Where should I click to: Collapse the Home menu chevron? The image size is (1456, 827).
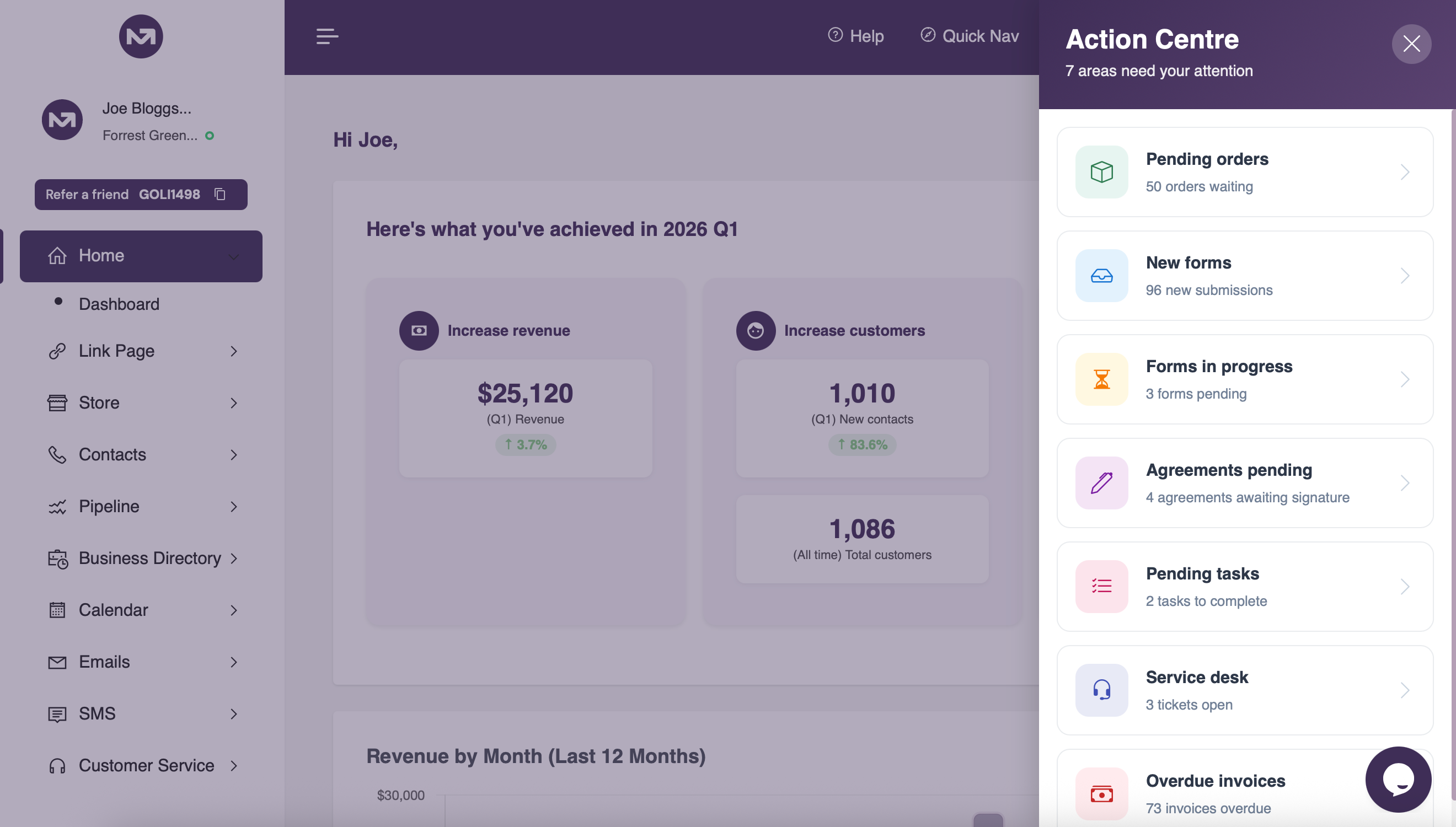click(x=233, y=257)
